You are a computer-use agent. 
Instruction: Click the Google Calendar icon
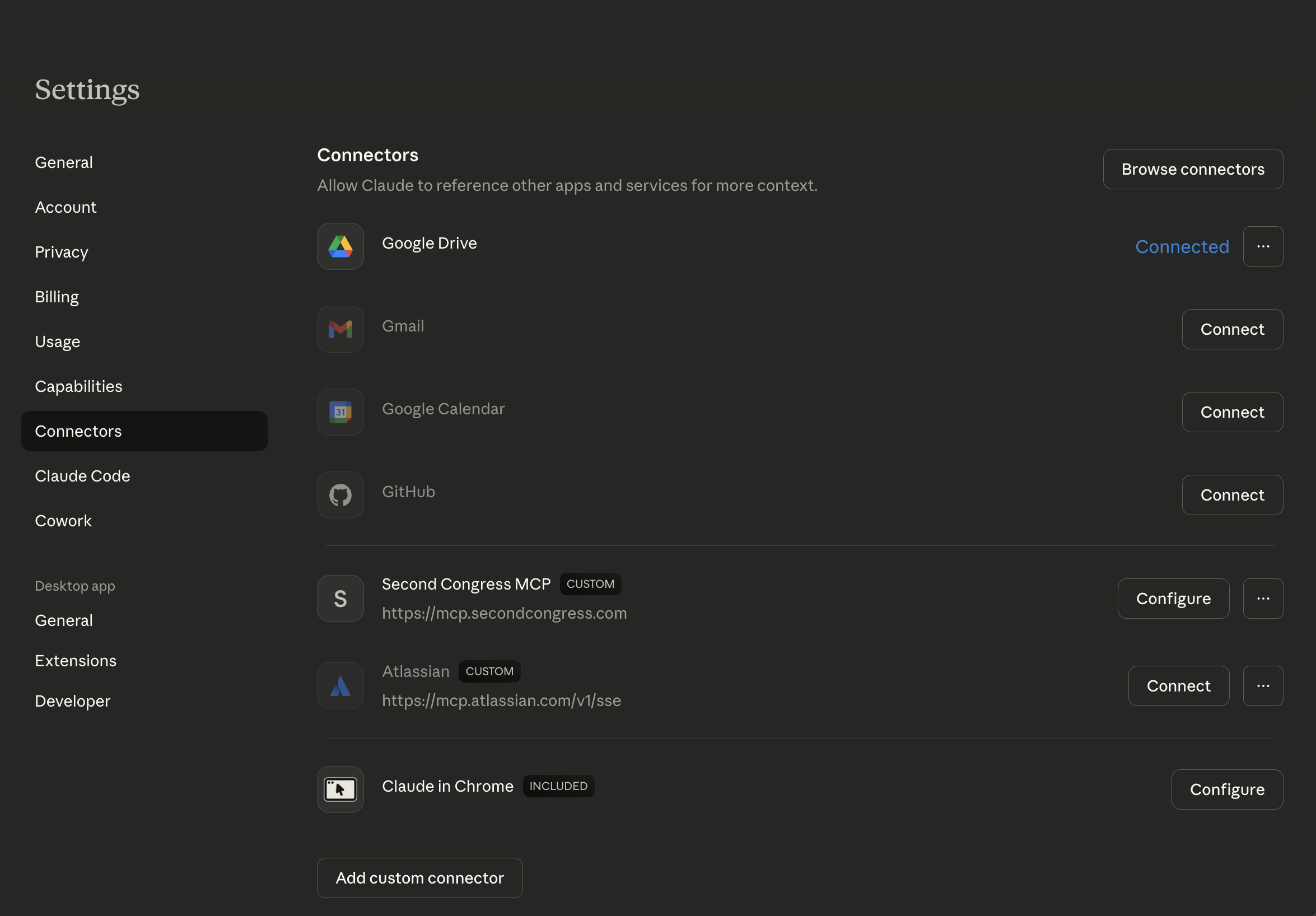tap(340, 412)
